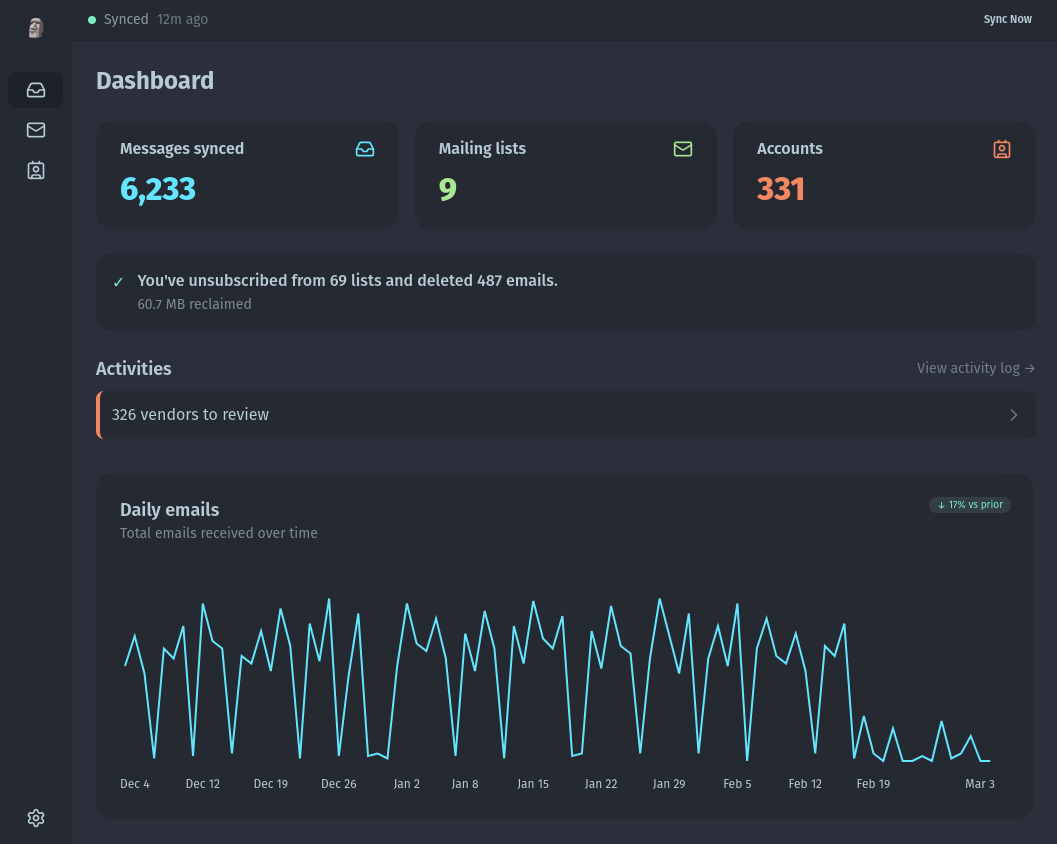This screenshot has width=1057, height=844.
Task: Select the Accounts count card
Action: (884, 175)
